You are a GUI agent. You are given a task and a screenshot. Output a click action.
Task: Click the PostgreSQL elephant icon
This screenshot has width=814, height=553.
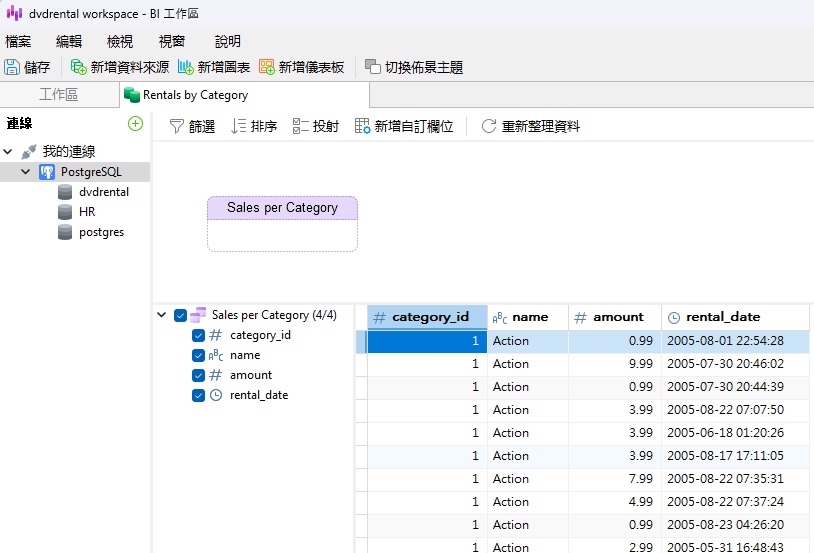coord(47,172)
